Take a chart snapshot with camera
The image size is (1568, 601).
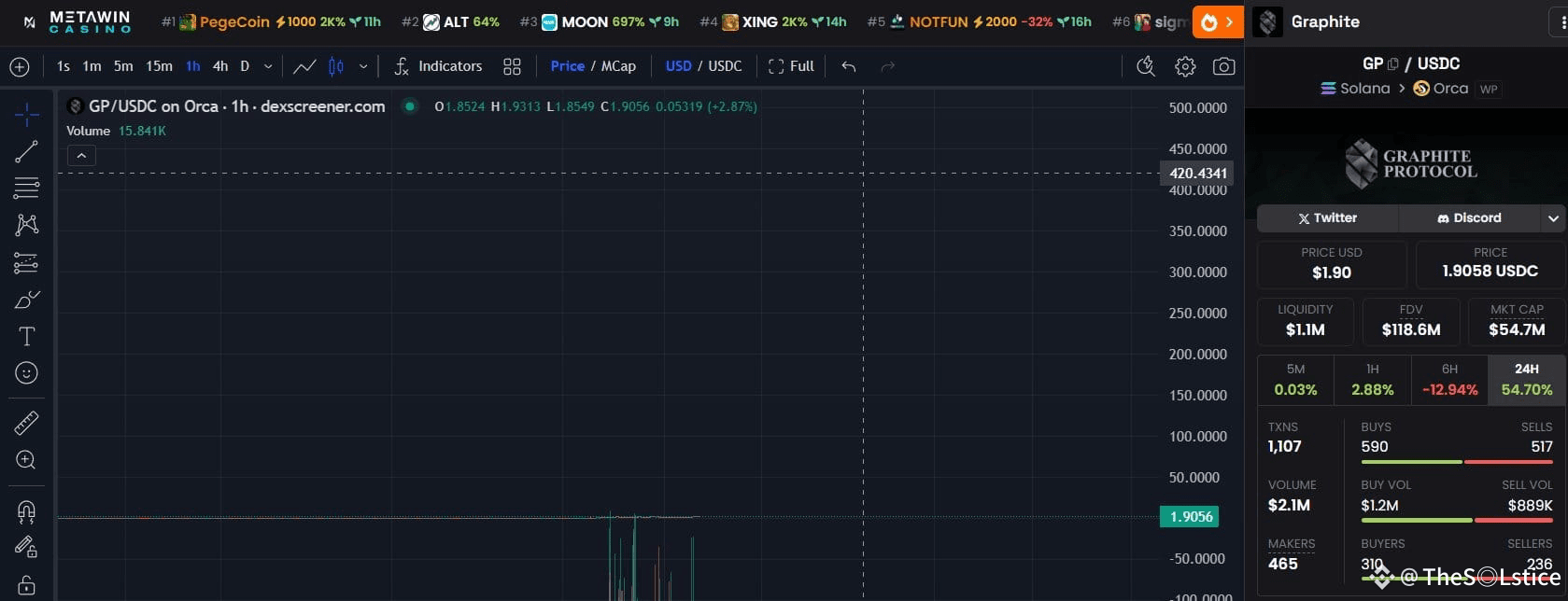pos(1223,66)
